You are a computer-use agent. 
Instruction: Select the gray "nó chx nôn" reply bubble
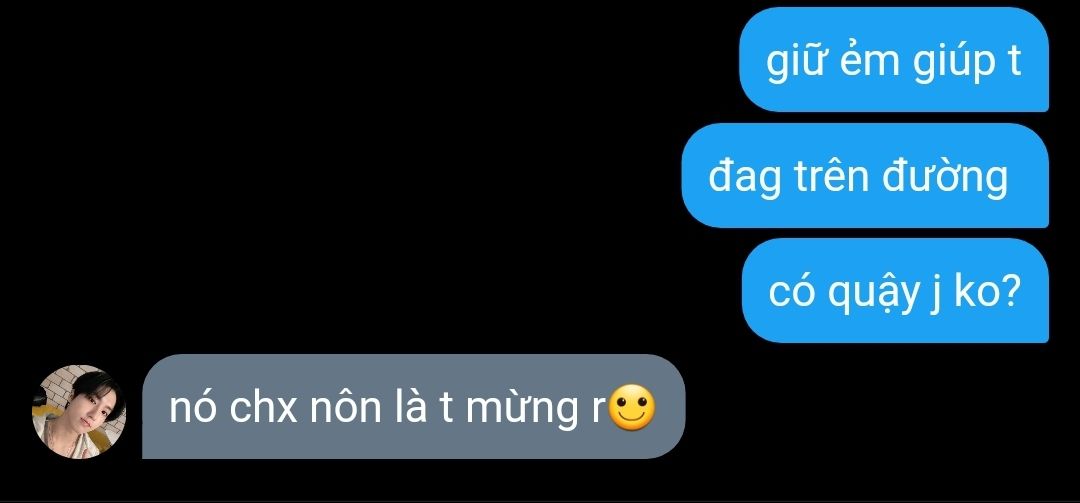(414, 407)
